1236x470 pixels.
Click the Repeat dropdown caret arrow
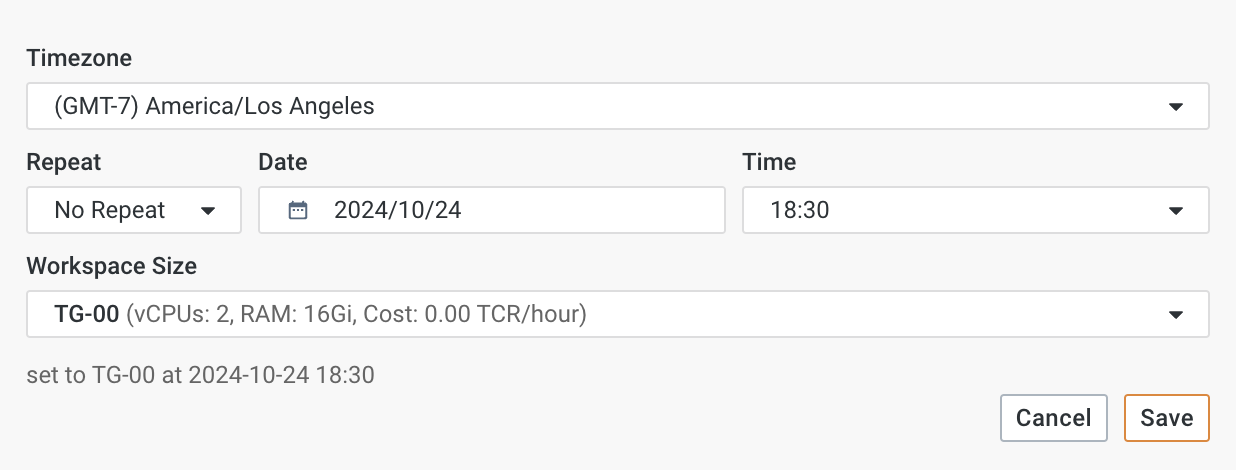tap(208, 210)
